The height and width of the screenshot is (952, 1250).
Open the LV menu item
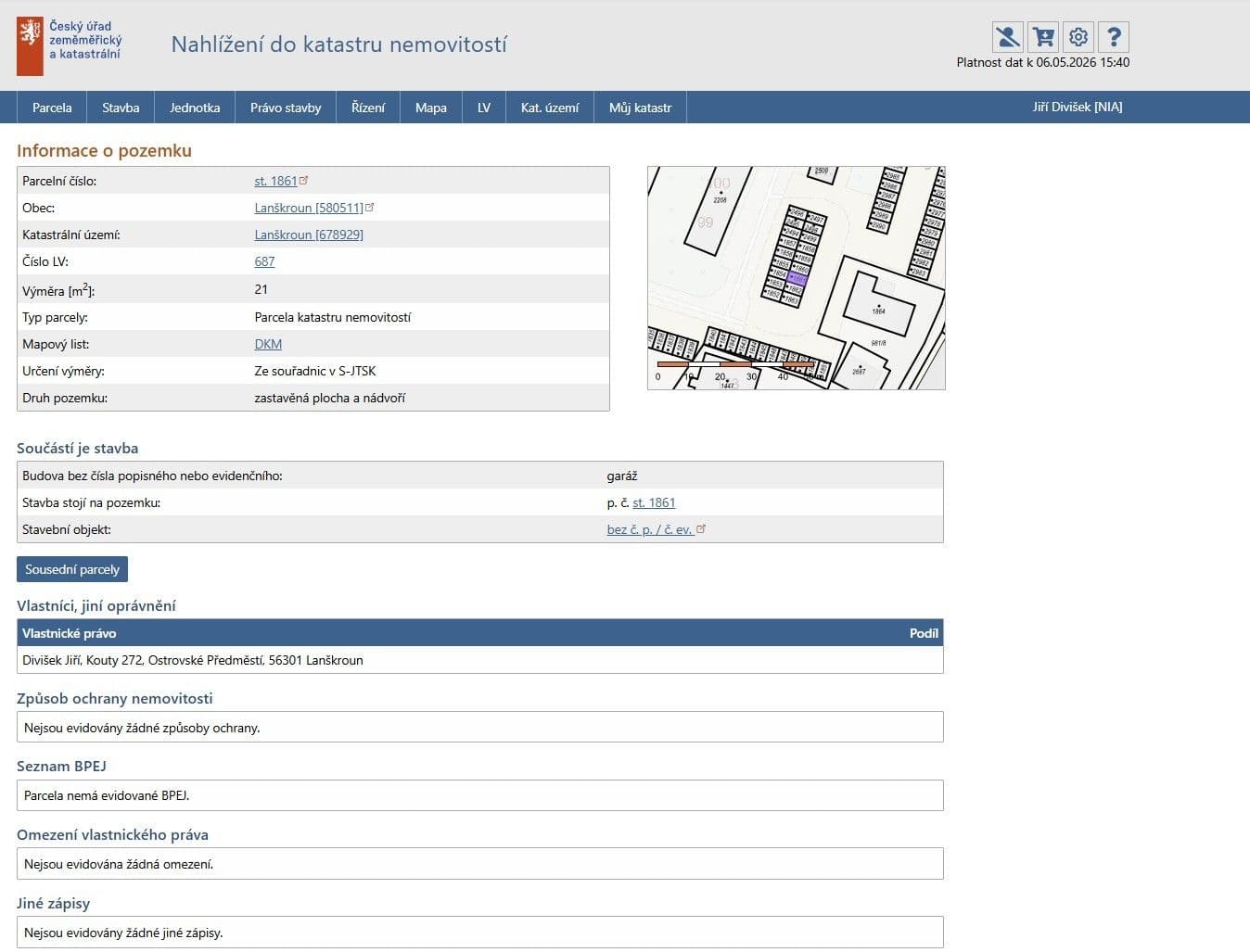(484, 108)
